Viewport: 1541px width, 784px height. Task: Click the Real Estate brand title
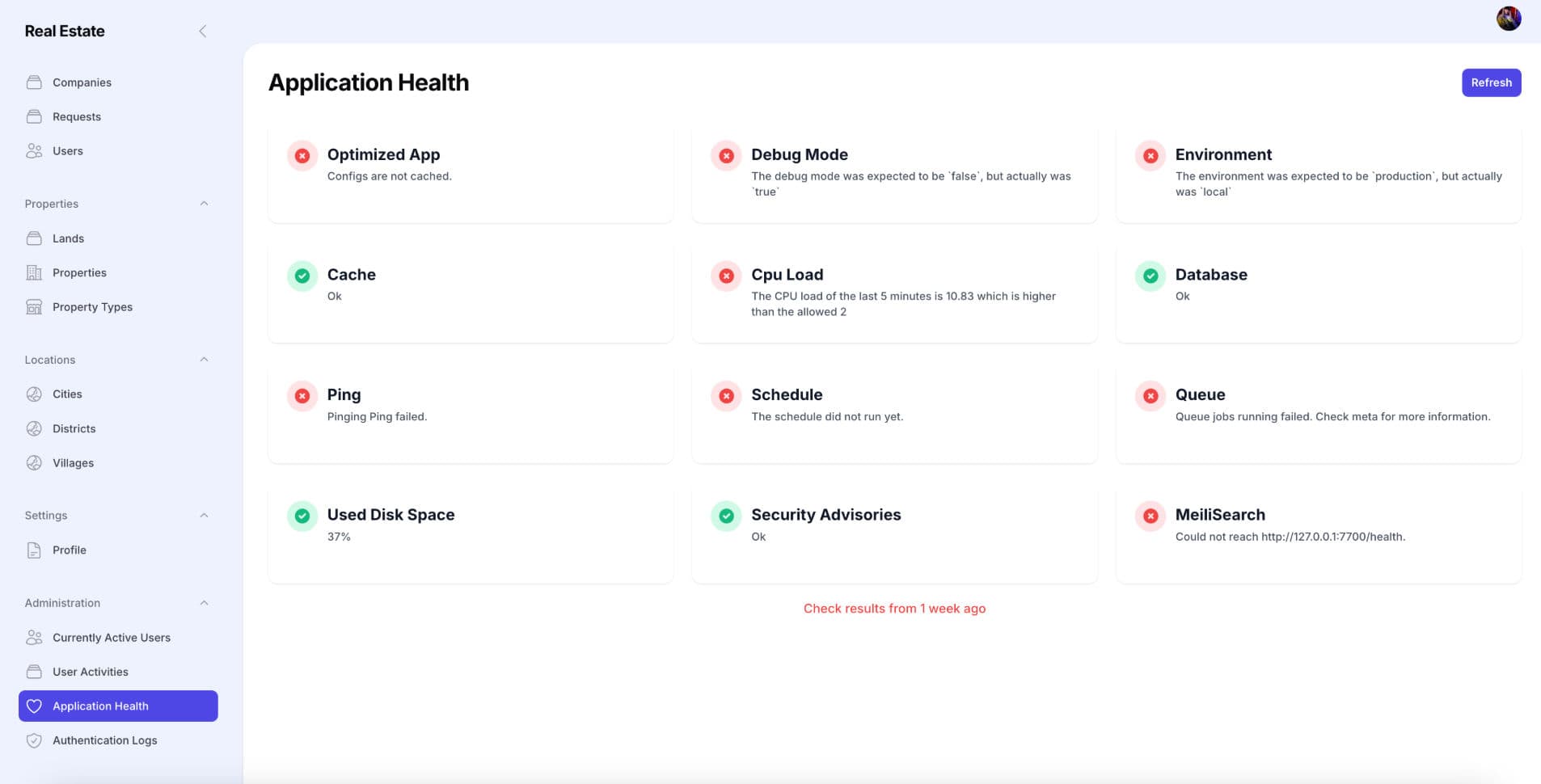click(65, 31)
